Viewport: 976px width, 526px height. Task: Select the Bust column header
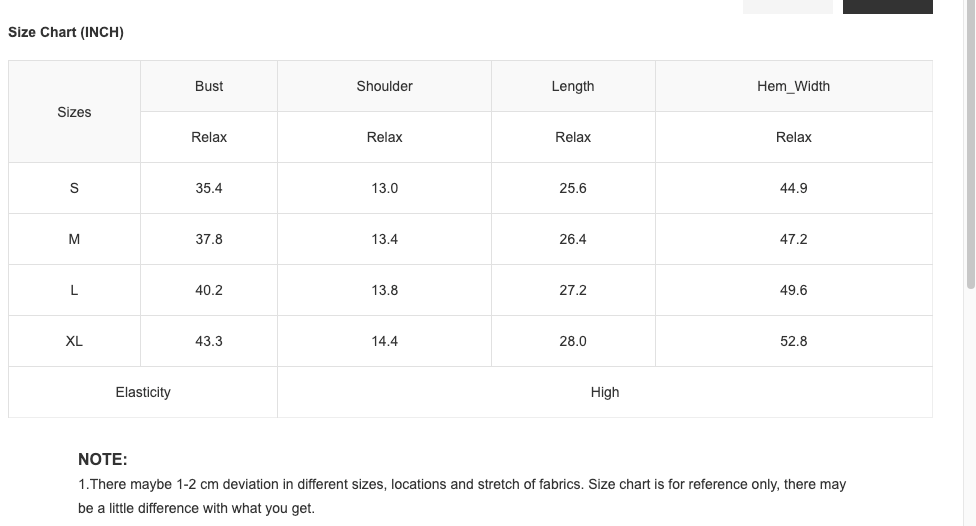point(209,86)
